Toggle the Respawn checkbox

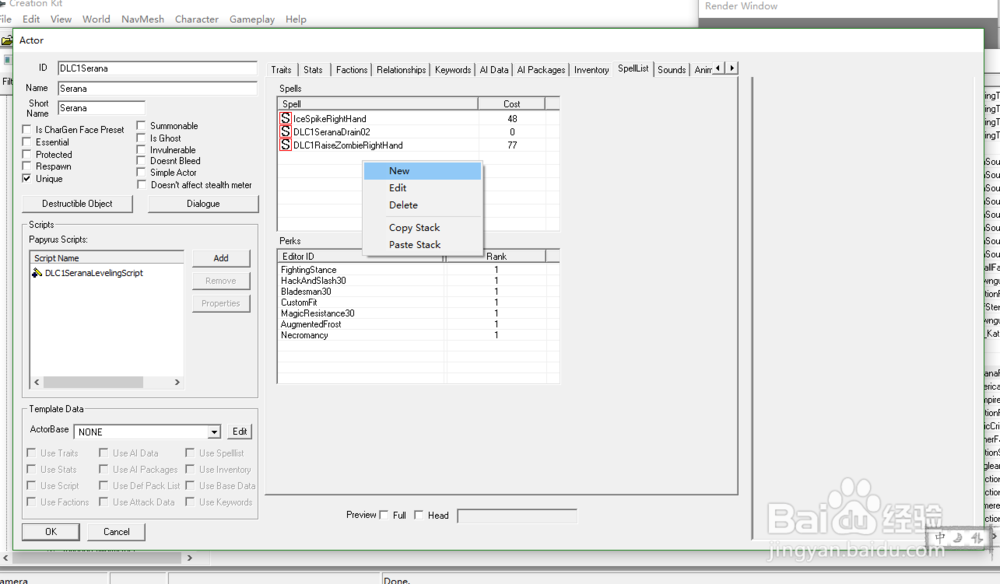27,166
